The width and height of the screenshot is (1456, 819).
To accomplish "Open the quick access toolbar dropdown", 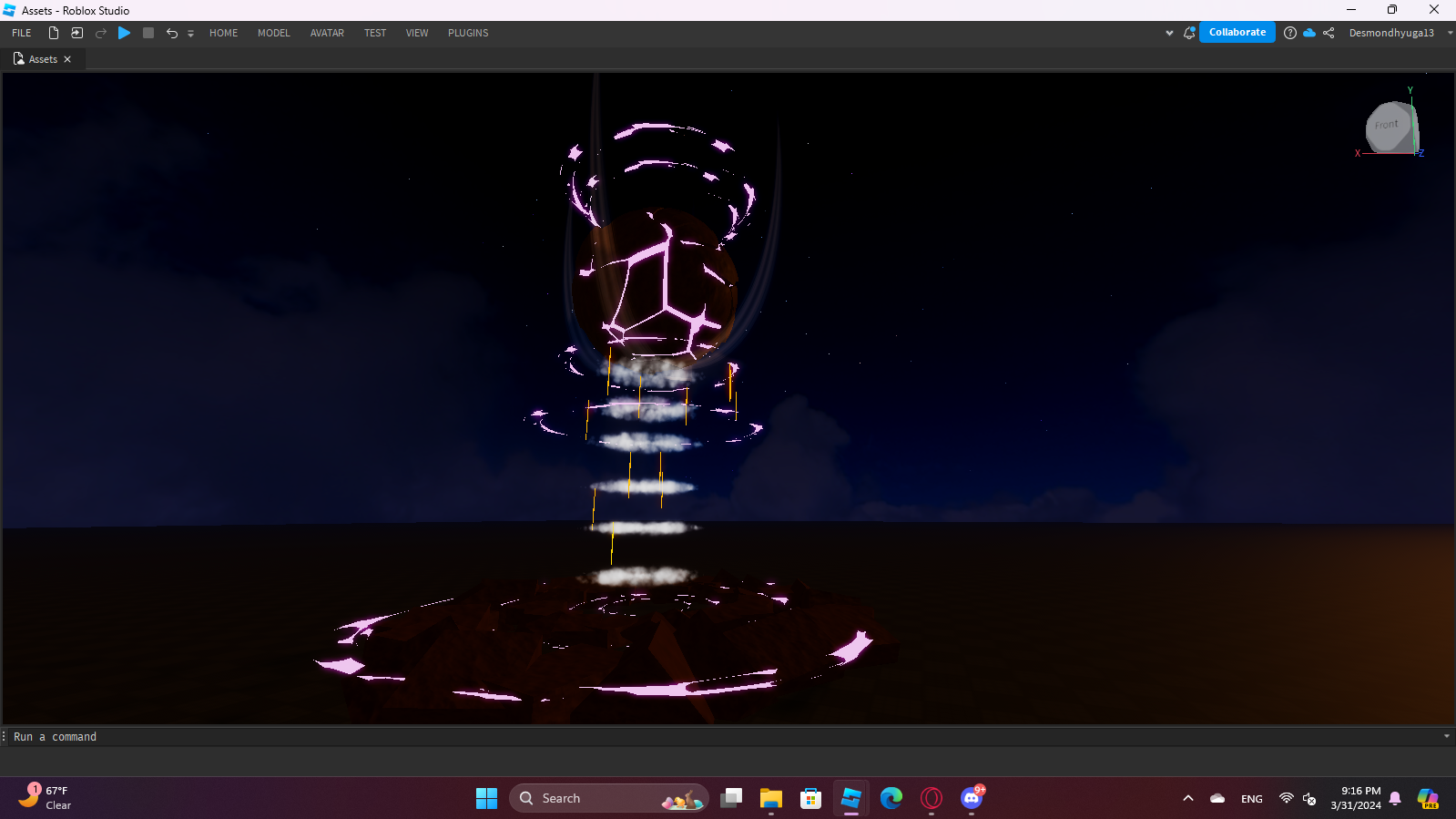I will 190,34.
